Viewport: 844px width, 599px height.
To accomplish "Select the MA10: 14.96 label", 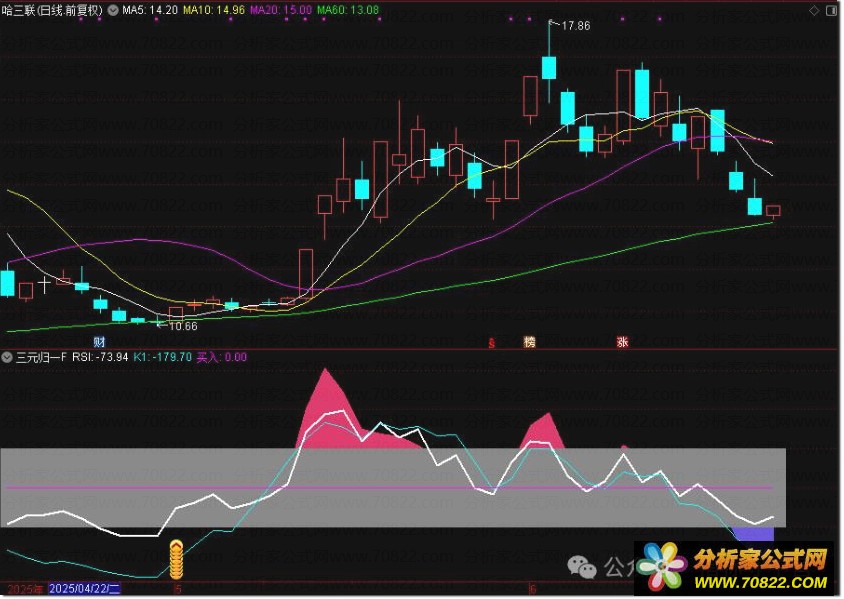I will (x=214, y=10).
